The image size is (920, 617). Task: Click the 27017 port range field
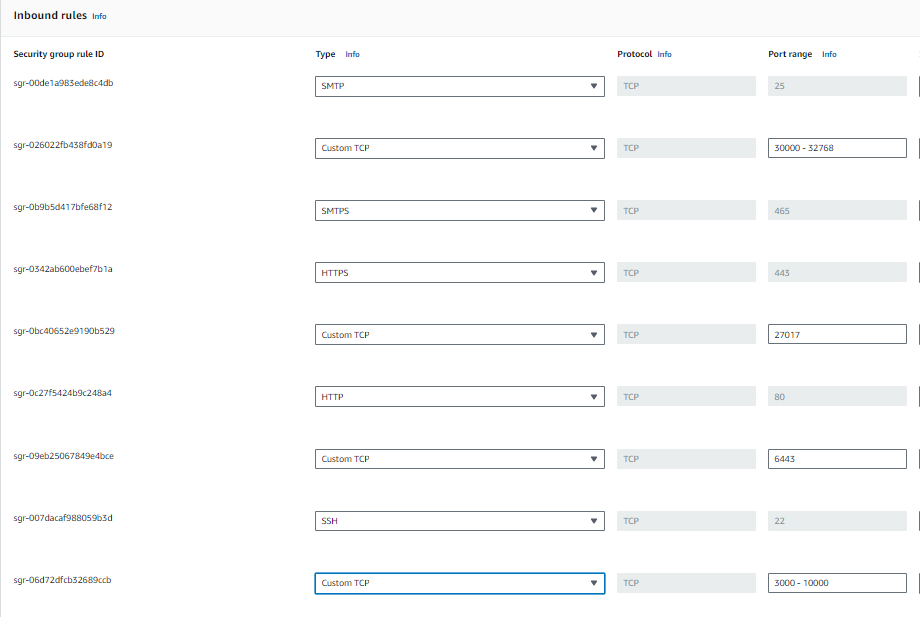[836, 335]
